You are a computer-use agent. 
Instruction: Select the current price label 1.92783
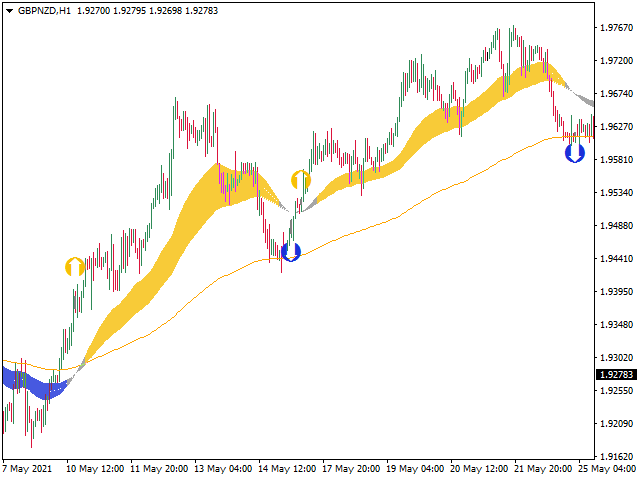point(616,374)
